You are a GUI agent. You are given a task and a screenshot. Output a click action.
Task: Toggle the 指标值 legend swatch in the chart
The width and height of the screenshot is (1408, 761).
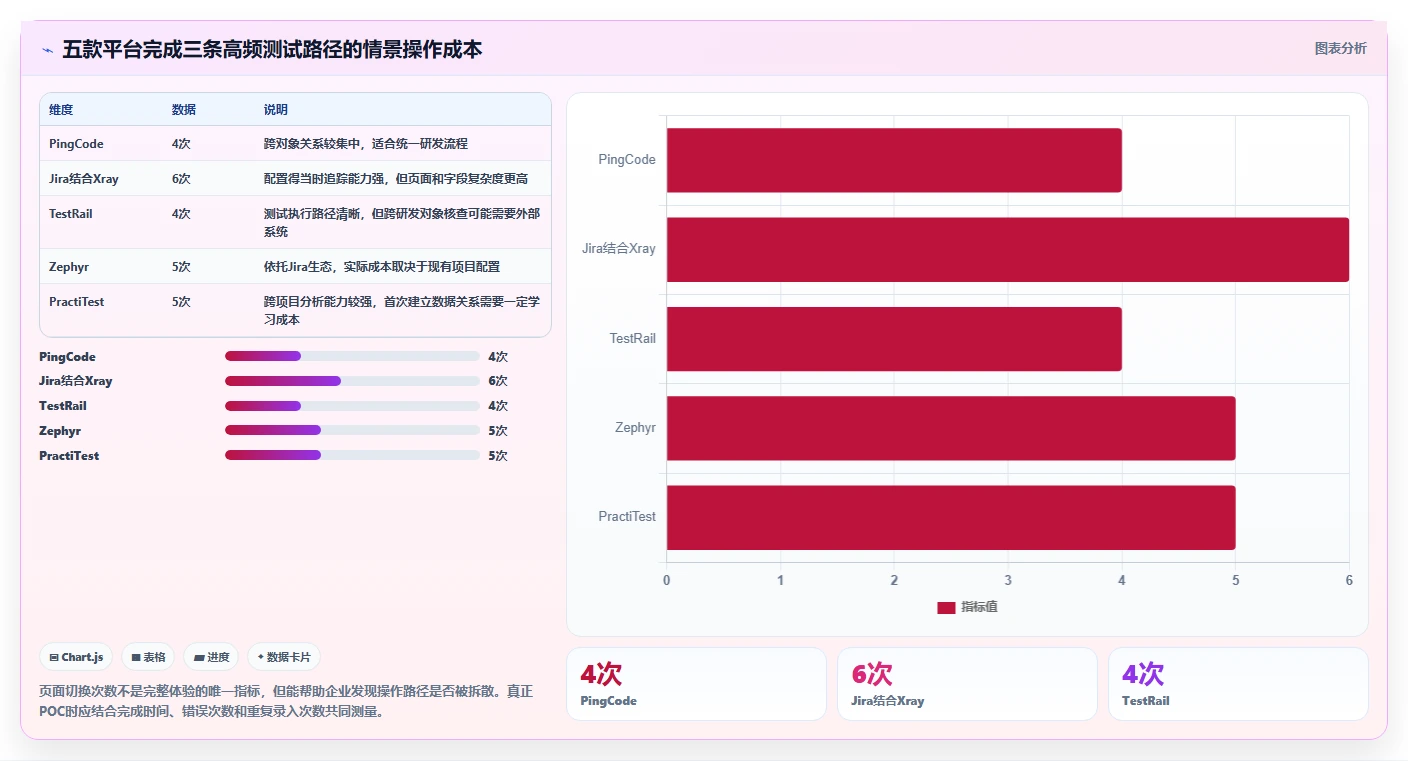(946, 608)
